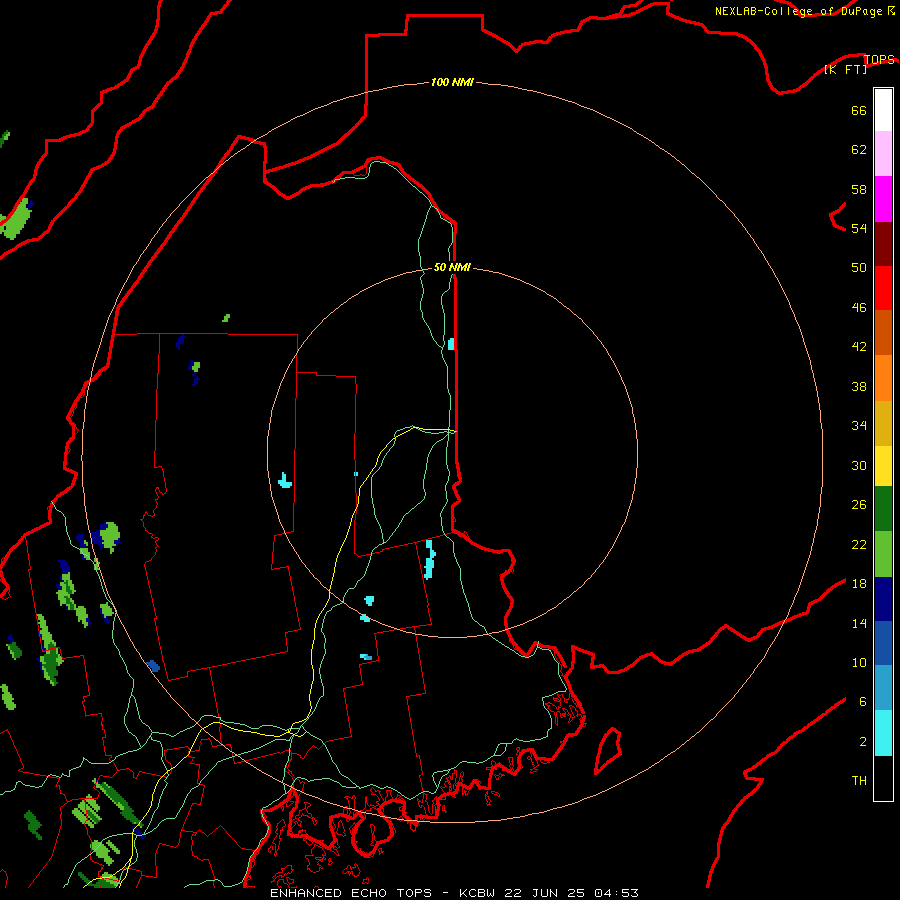Select the bright yellow legend swatch
The height and width of the screenshot is (900, 900).
[883, 466]
